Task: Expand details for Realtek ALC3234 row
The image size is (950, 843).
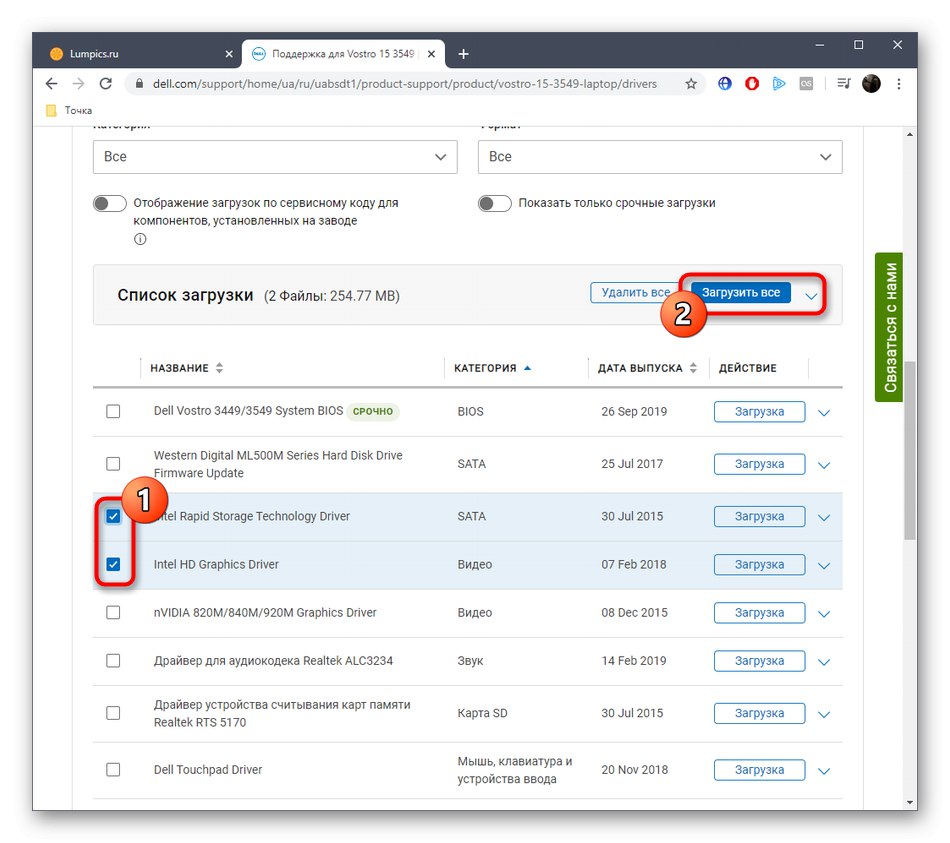Action: coord(823,662)
